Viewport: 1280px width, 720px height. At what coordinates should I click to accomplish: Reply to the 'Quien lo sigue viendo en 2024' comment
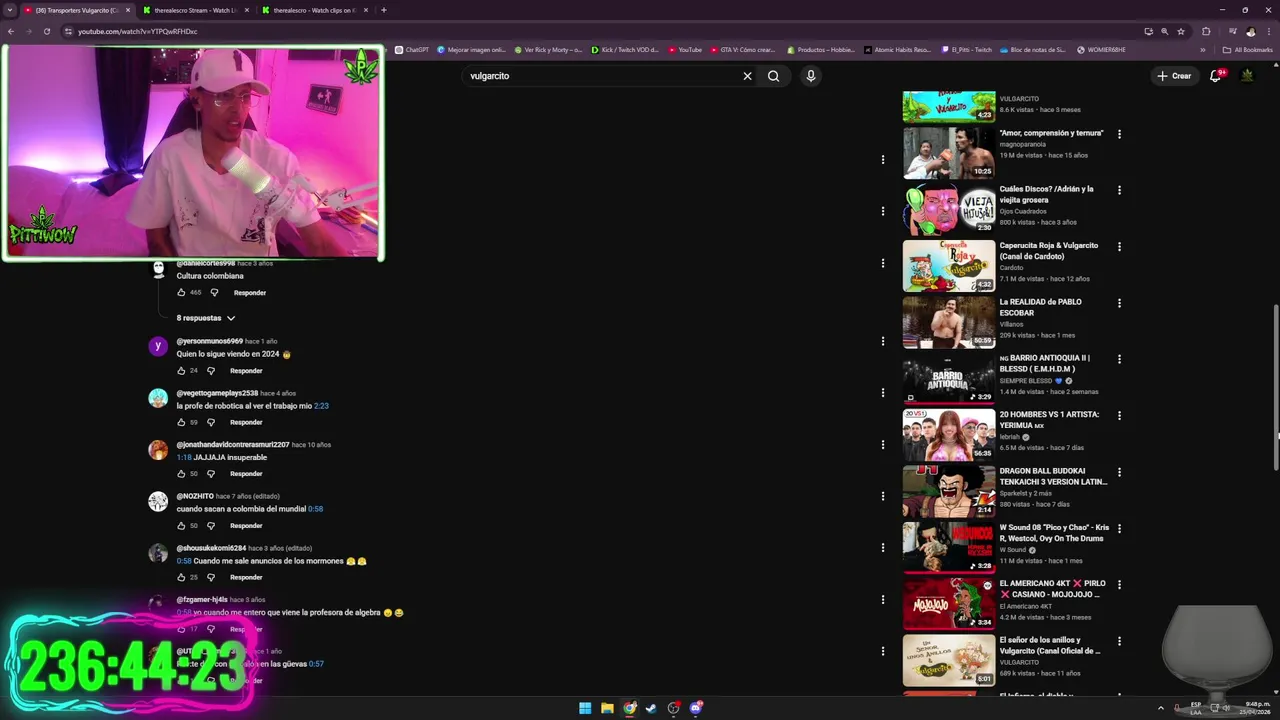pyautogui.click(x=246, y=371)
